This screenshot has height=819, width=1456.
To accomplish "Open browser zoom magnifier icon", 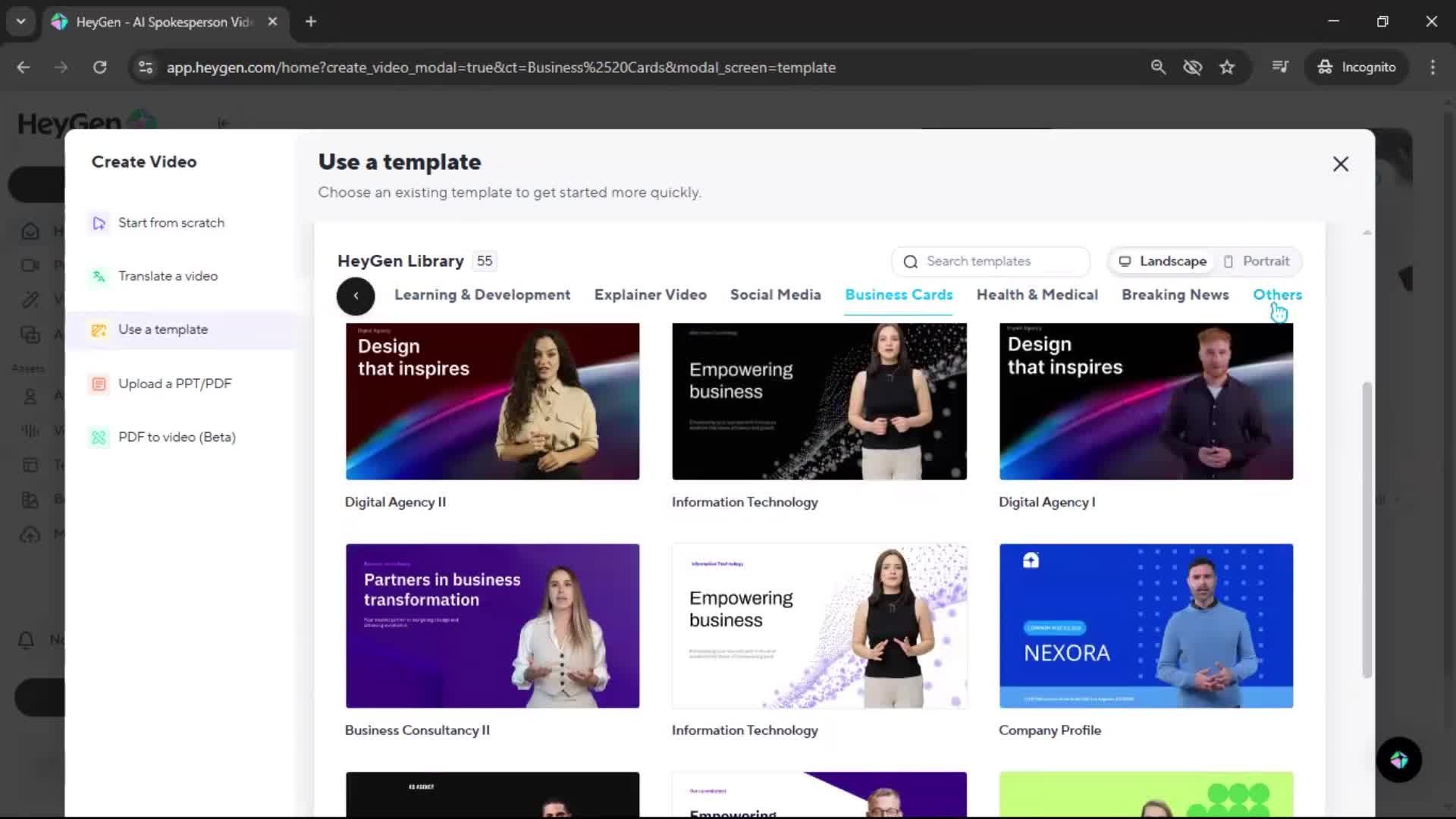I will click(1158, 67).
